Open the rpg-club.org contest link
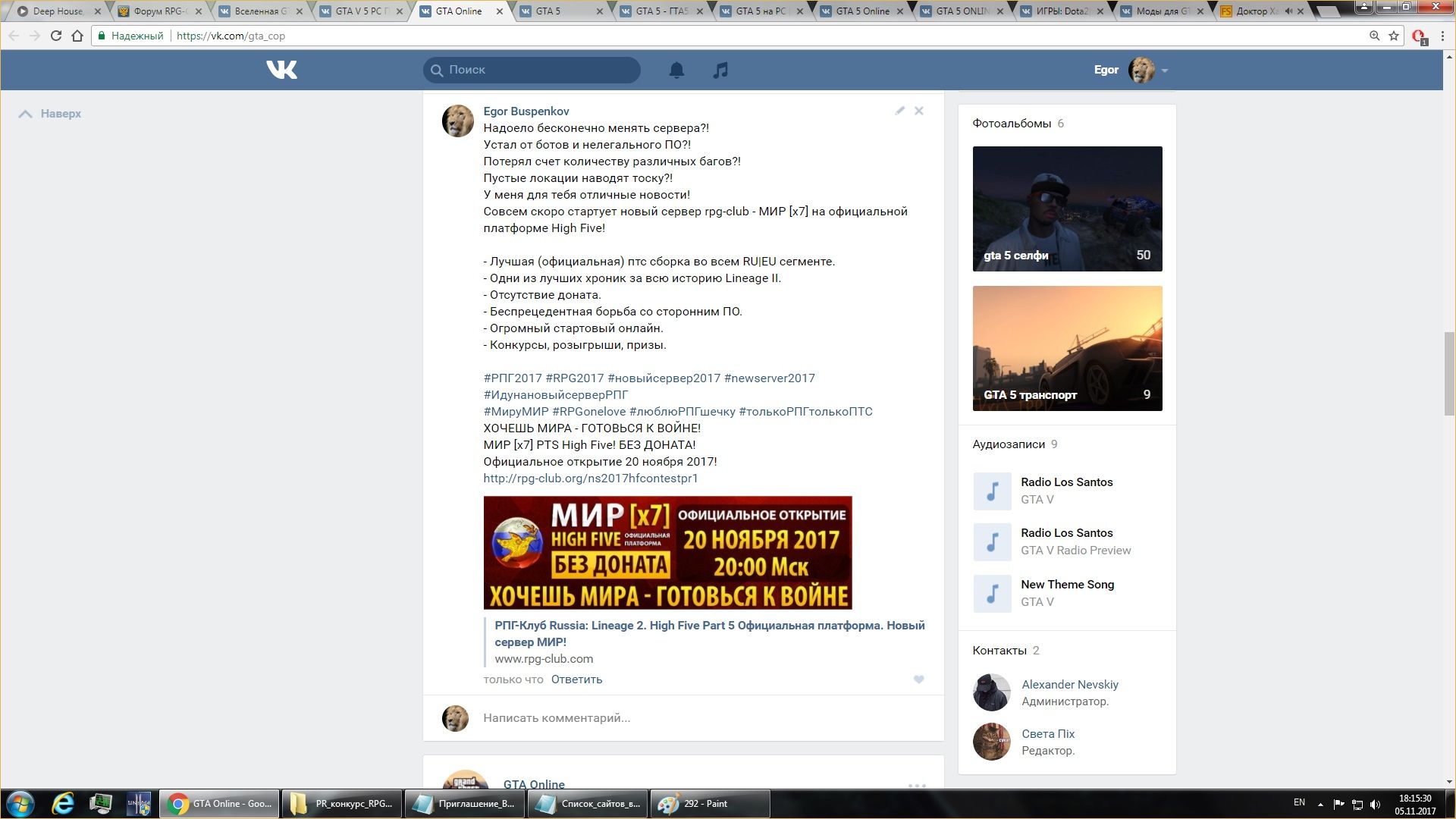The height and width of the screenshot is (819, 1456). point(590,479)
